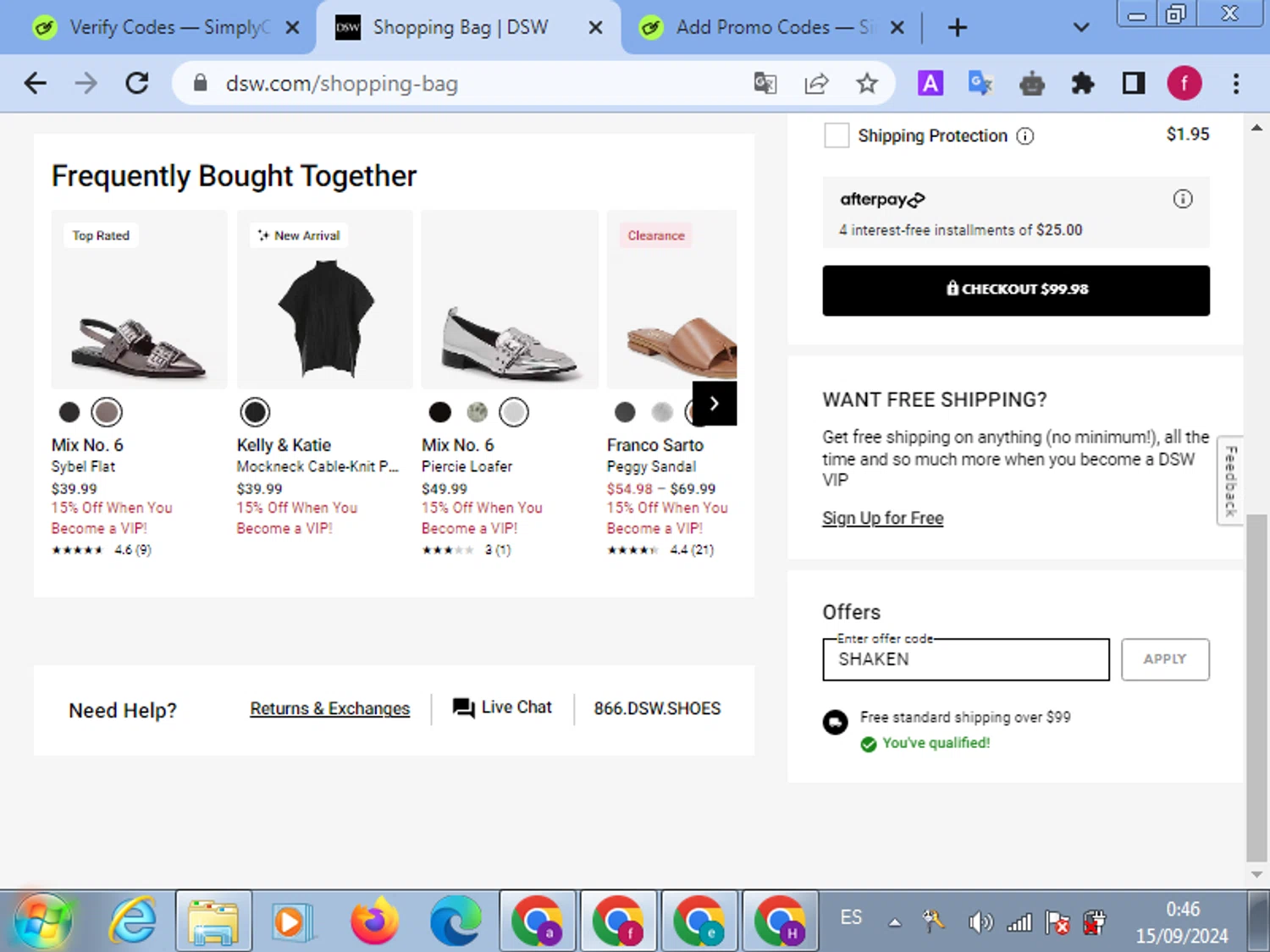Screen dimensions: 1270x952
Task: Click the Enter offer code field
Action: click(x=965, y=659)
